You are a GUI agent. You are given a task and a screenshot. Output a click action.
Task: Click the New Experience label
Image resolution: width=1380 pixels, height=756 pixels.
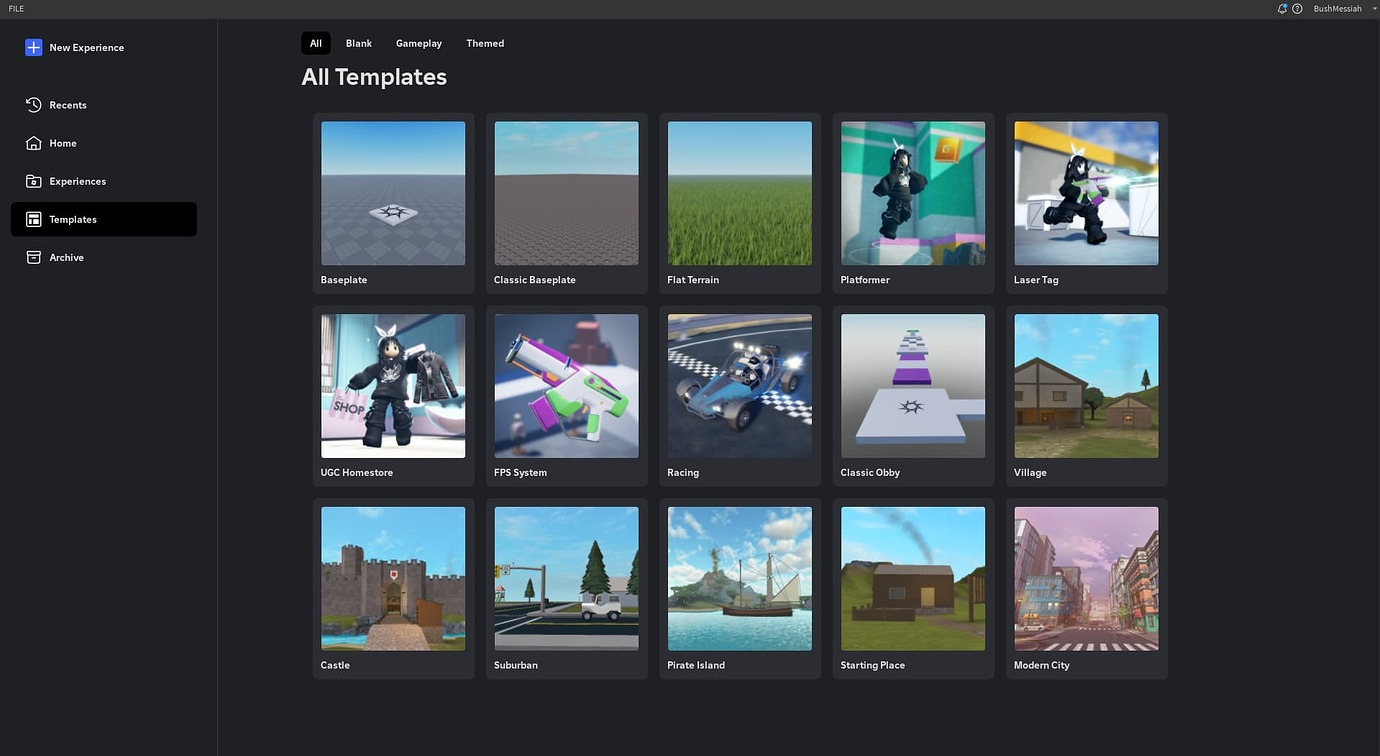coord(87,48)
